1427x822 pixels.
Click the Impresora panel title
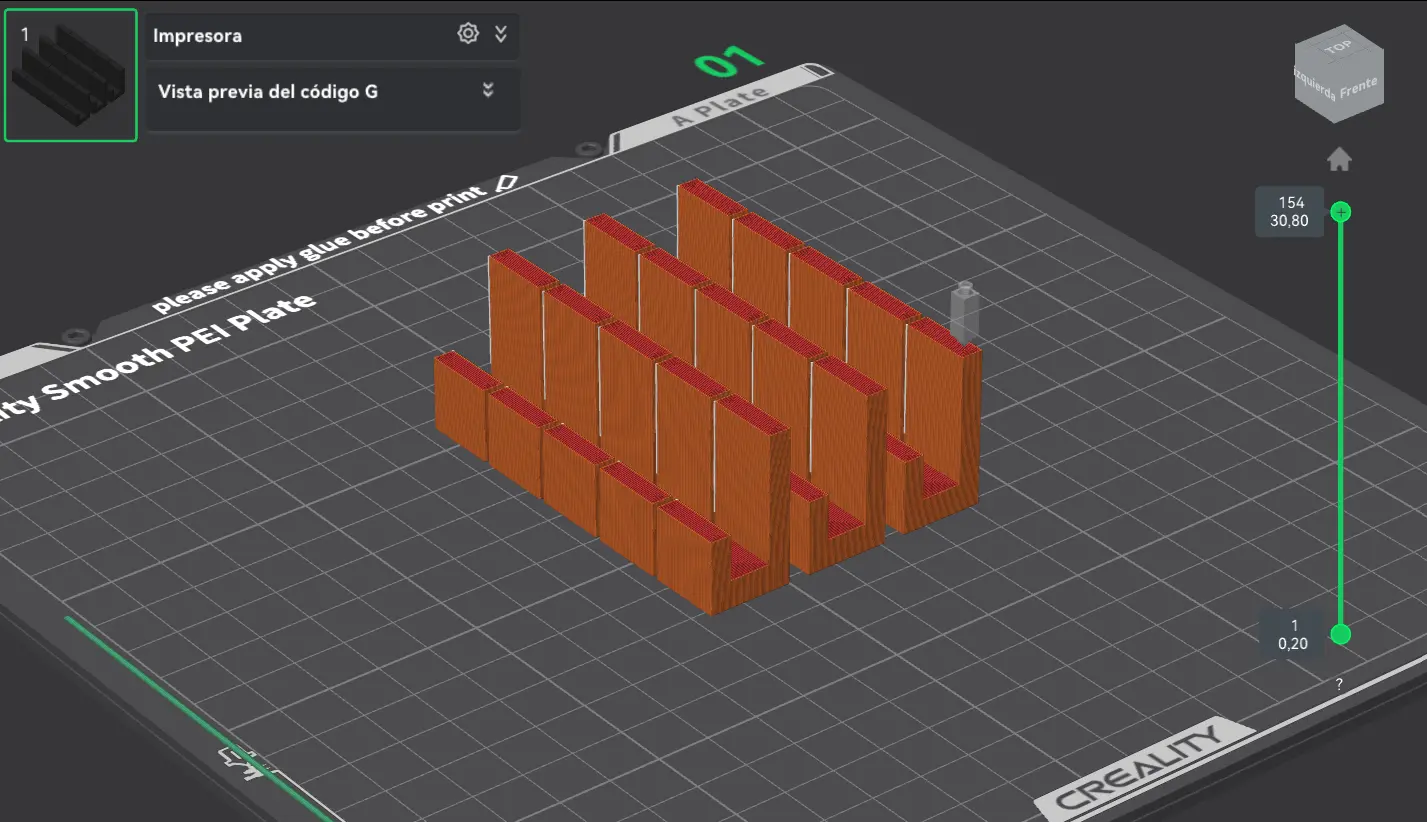[197, 36]
